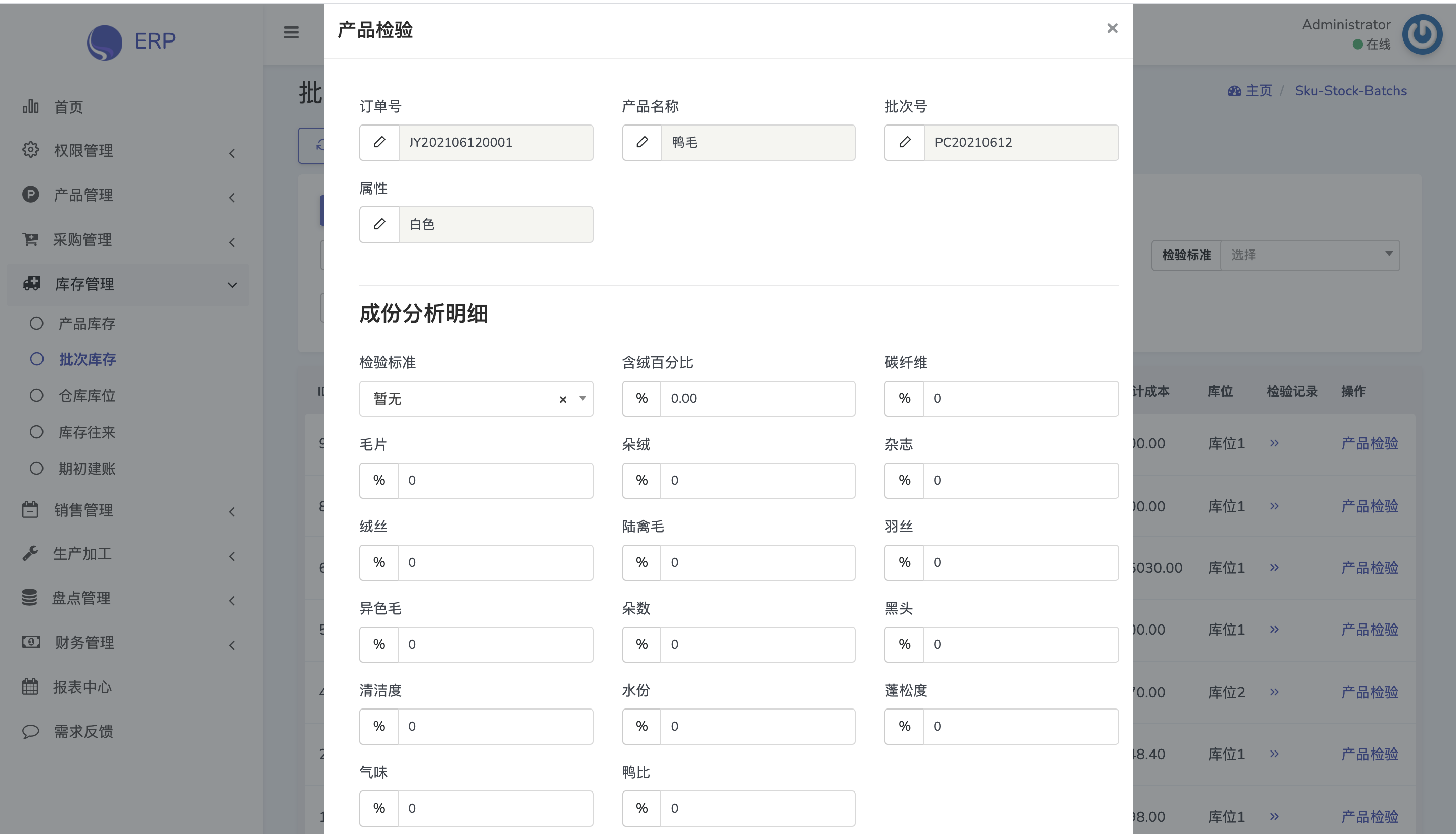Click the Administrator power avatar icon

click(1422, 35)
